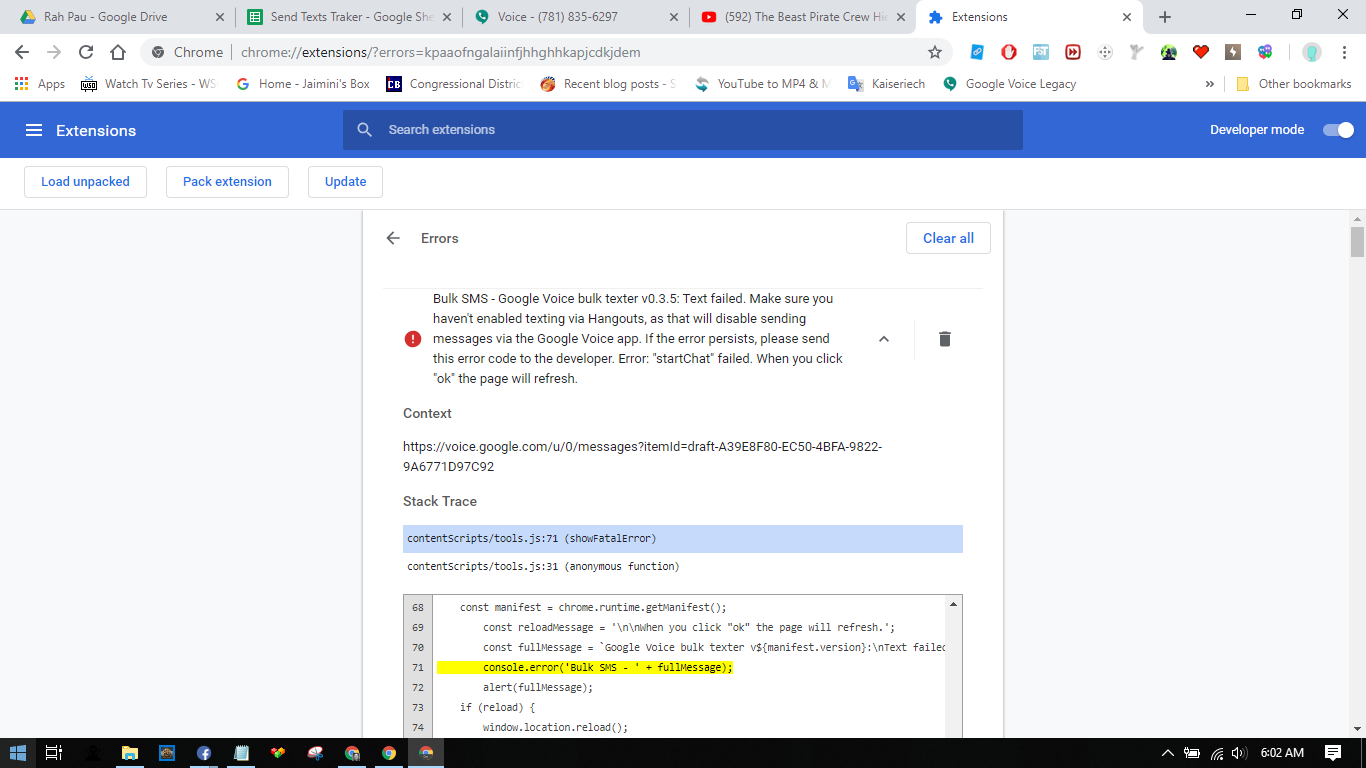This screenshot has height=768, width=1366.
Task: Click the Pack extension button
Action: [x=227, y=182]
